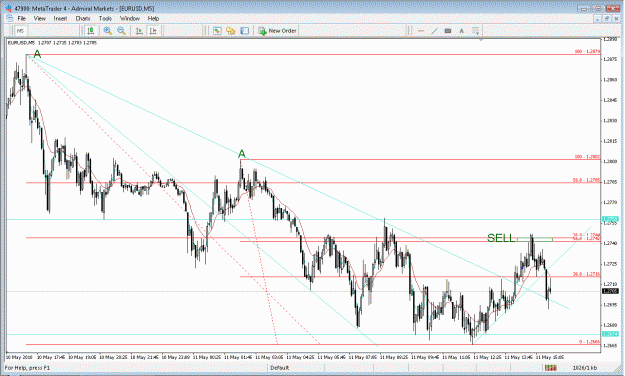Click the current price tag on price axis
Viewport: 625px width, 376px height.
point(610,291)
